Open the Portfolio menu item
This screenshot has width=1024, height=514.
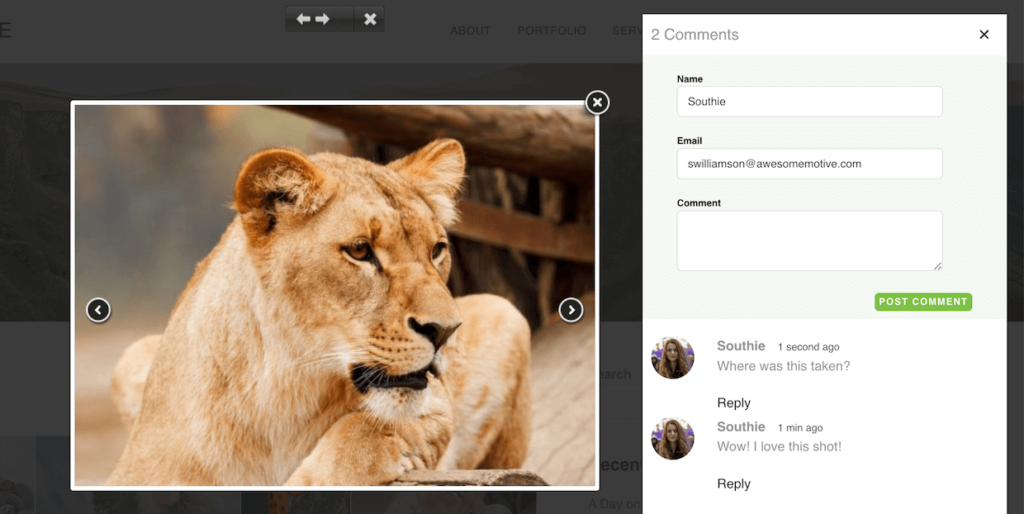(x=551, y=31)
